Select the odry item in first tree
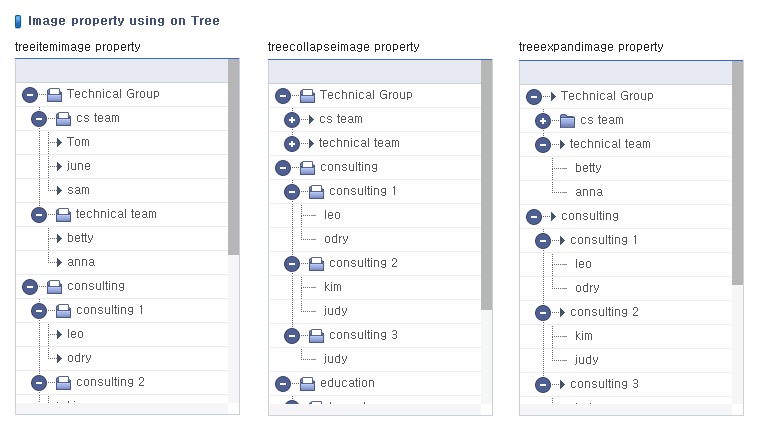 [79, 358]
